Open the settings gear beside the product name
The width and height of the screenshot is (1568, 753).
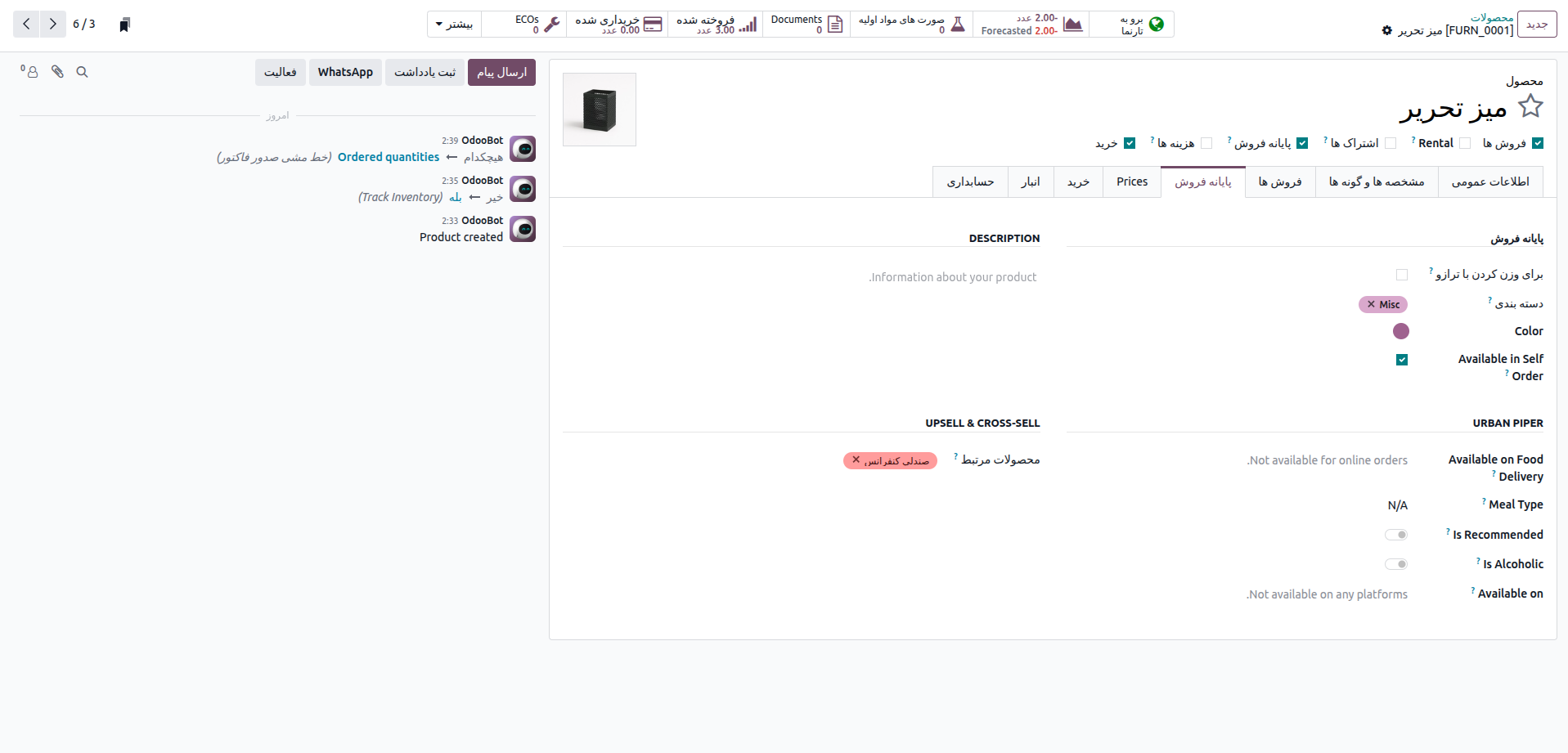point(1386,30)
